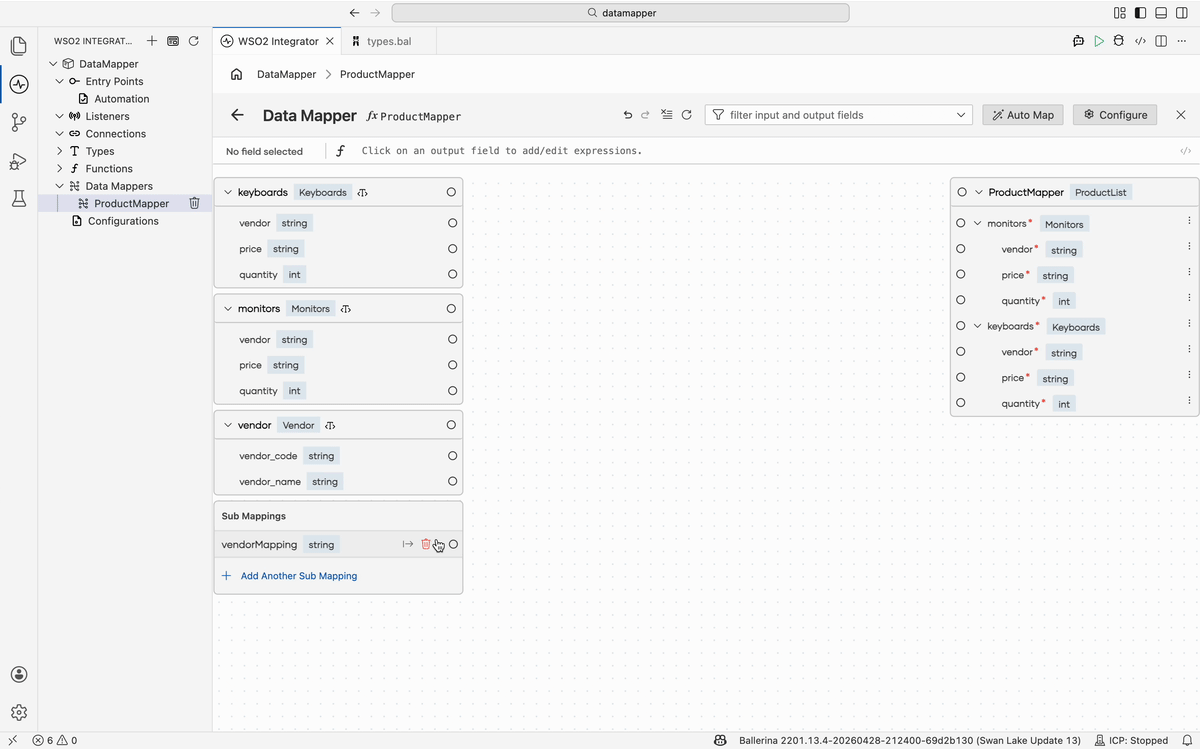Open the filter fields dropdown arrow
The height and width of the screenshot is (749, 1200).
pos(961,115)
